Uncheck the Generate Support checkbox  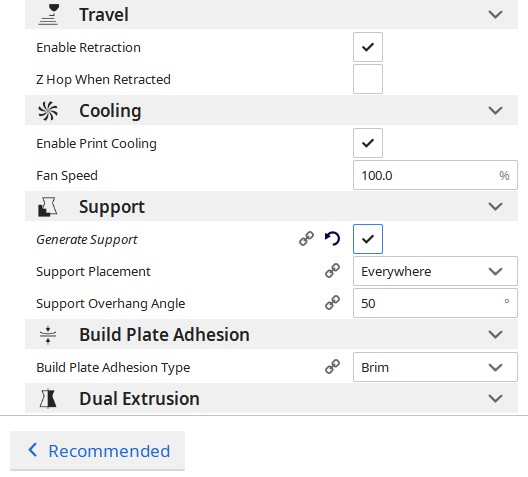click(368, 239)
